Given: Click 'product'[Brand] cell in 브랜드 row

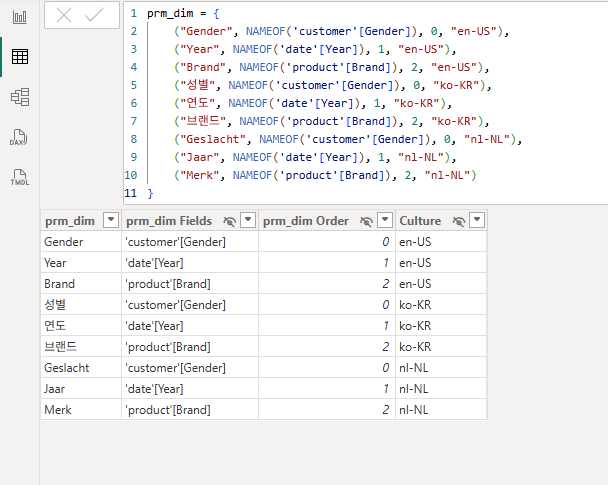Looking at the screenshot, I should click(x=190, y=347).
